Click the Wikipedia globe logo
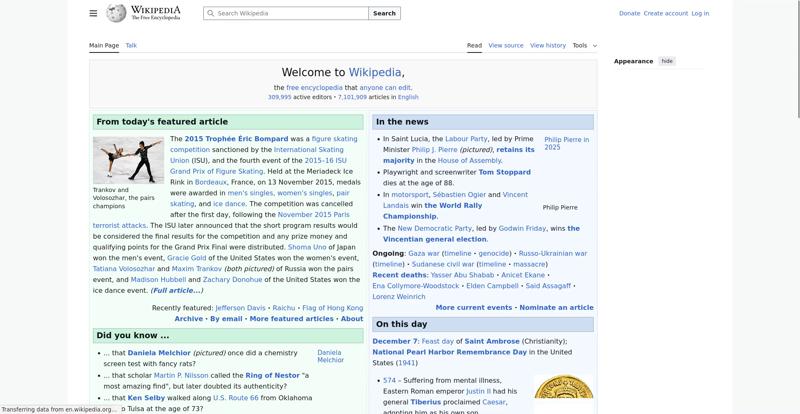Screen dimensions: 800x414 pos(117,13)
